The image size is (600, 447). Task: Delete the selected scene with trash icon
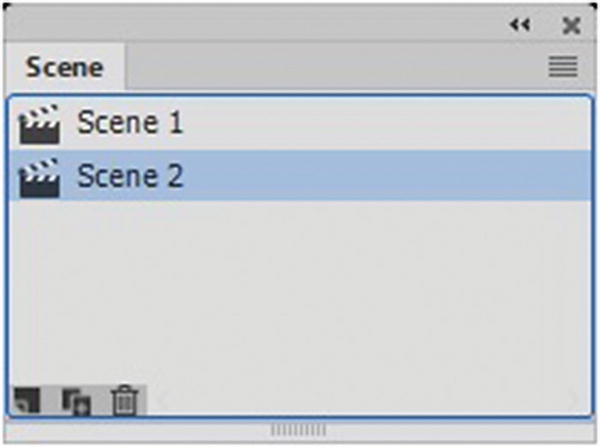pos(124,400)
